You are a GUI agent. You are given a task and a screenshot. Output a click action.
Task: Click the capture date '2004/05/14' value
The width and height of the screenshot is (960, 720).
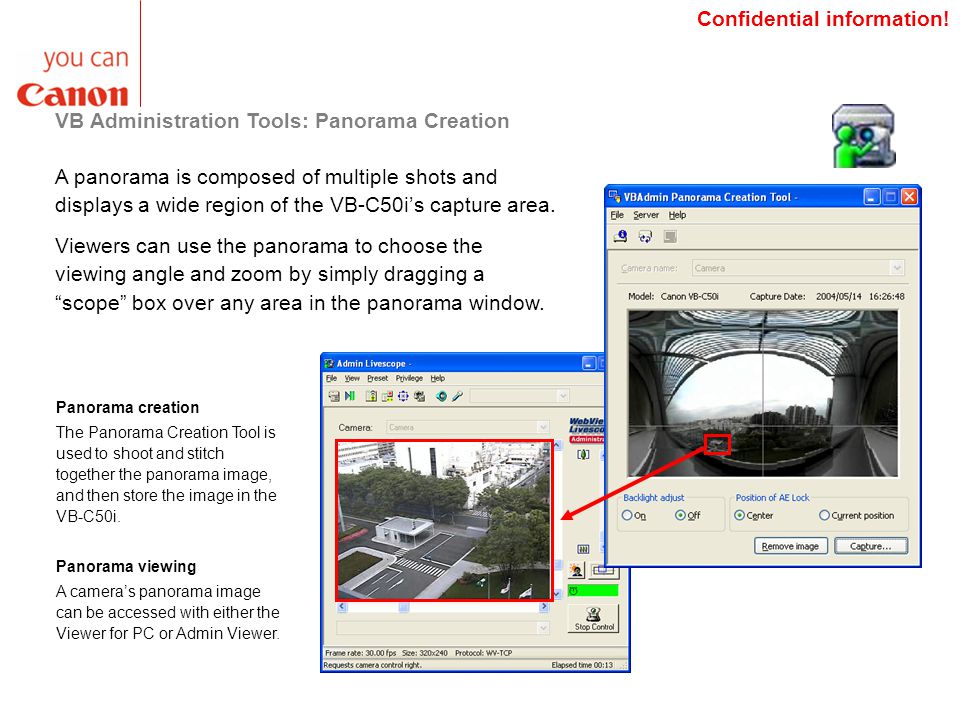coord(838,296)
